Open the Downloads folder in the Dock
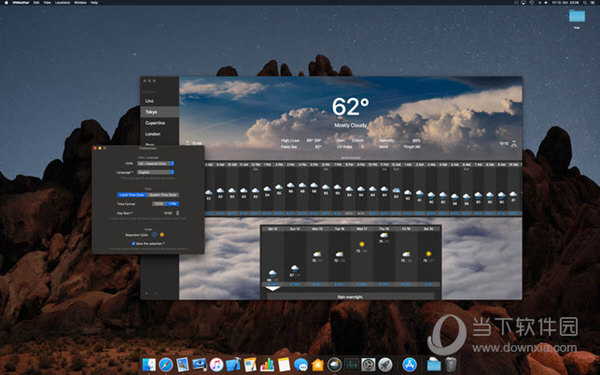600x375 pixels. point(434,364)
